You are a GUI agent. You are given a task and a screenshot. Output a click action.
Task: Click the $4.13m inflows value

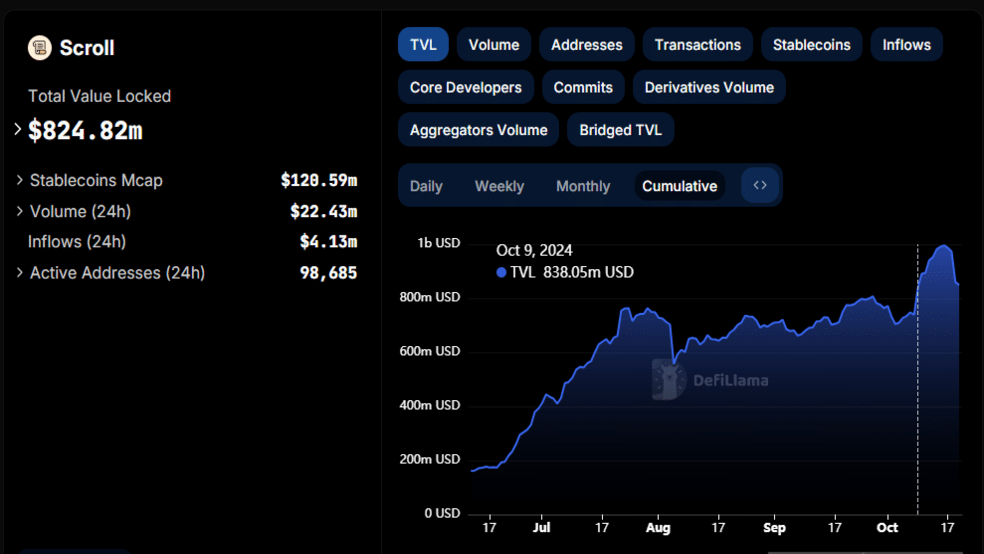pyautogui.click(x=328, y=242)
